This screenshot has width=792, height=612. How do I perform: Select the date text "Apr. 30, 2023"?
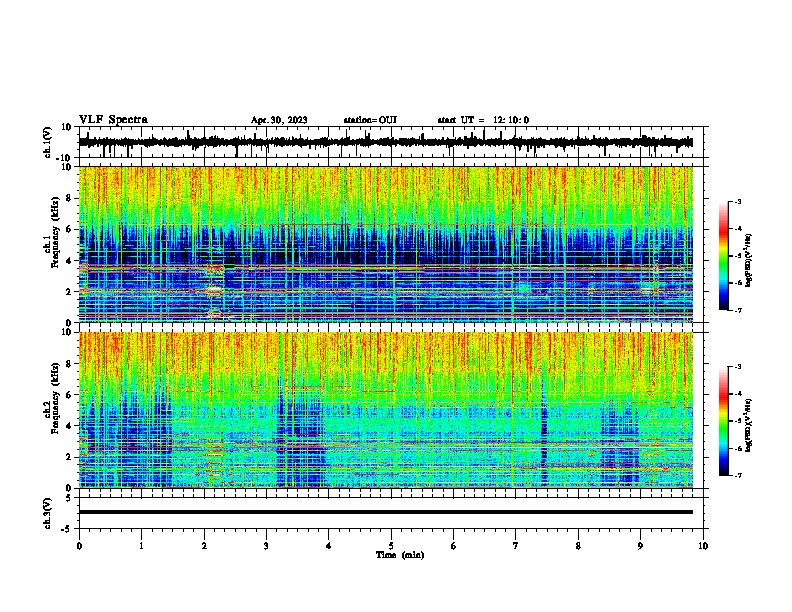[279, 120]
